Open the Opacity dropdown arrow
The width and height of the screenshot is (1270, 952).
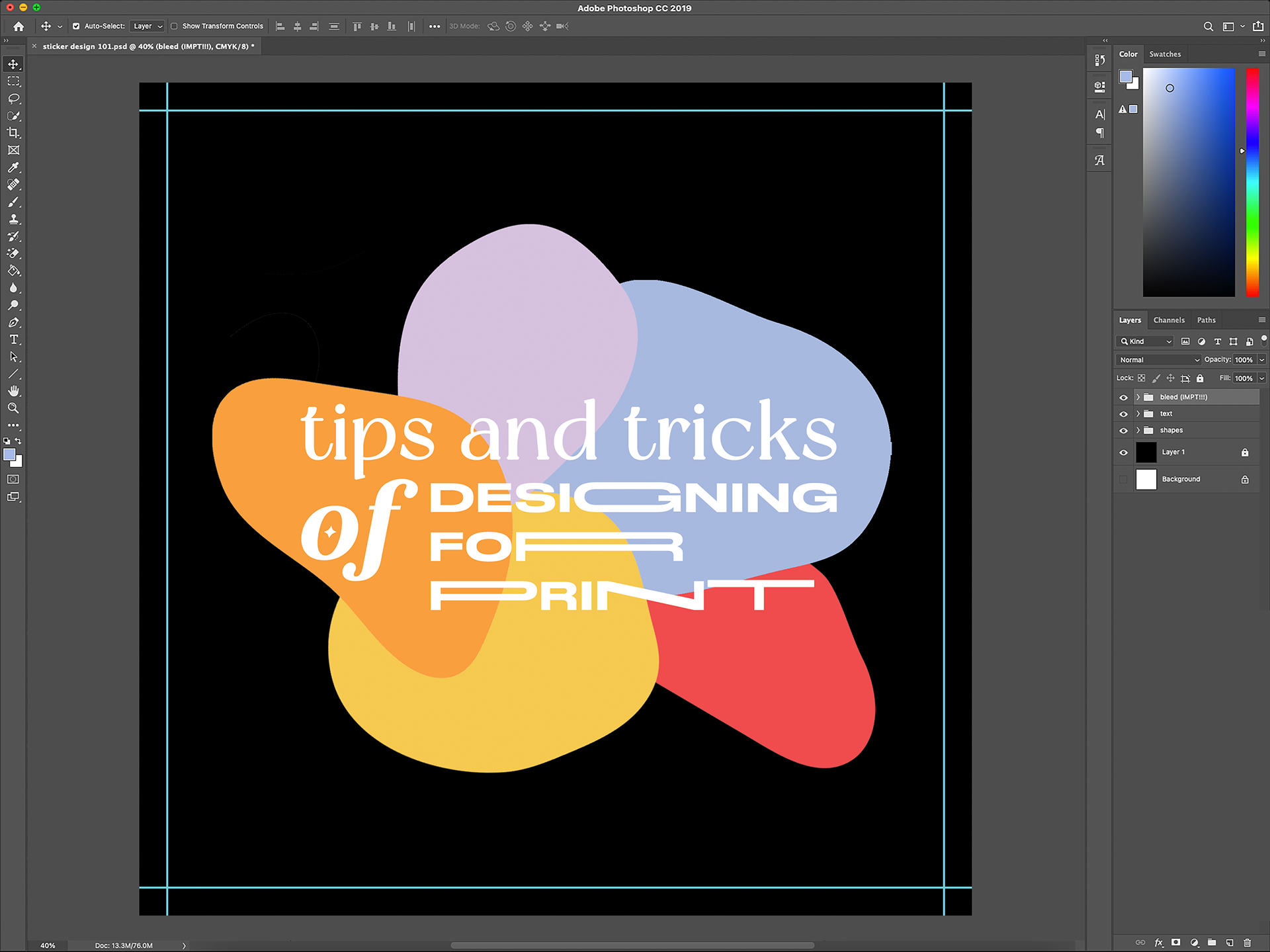pos(1262,360)
